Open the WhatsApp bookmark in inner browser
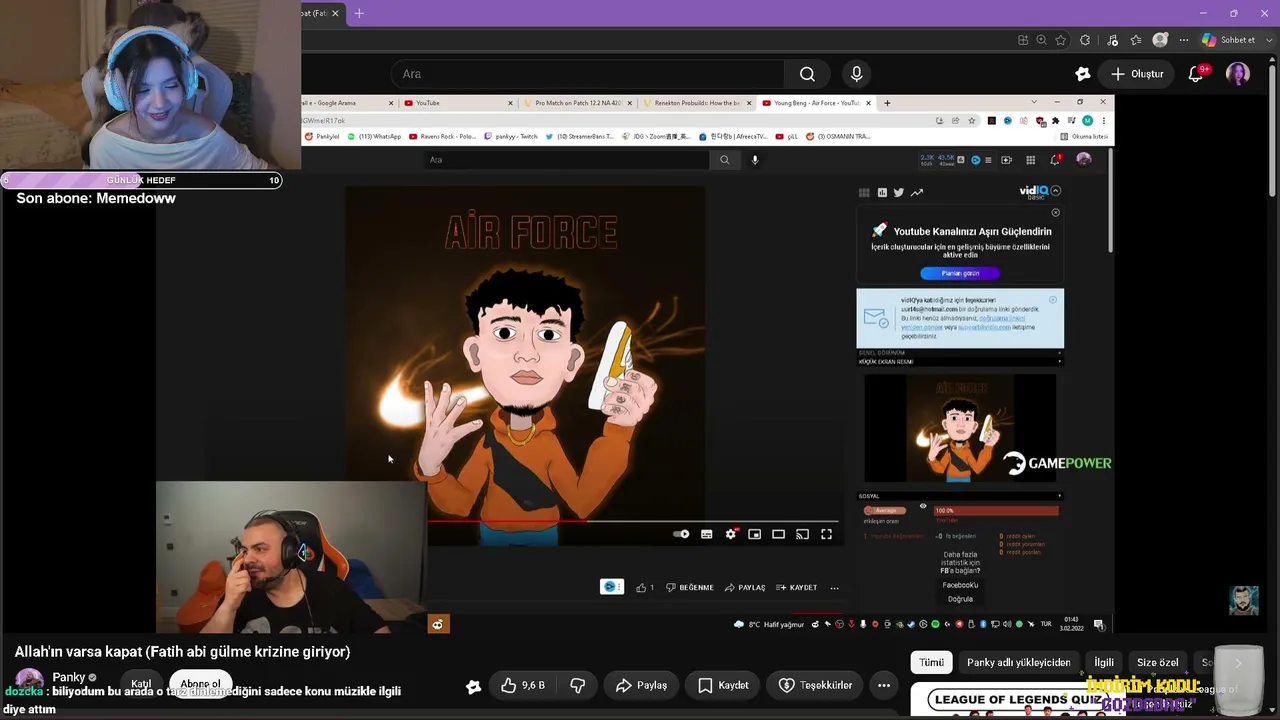 [375, 136]
